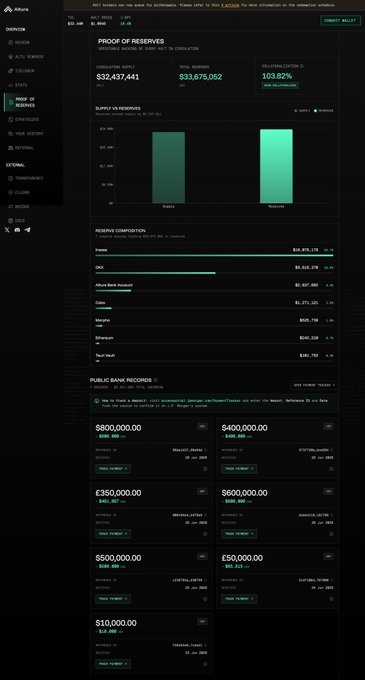
Task: Open the Telegram social icon
Action: 28,230
